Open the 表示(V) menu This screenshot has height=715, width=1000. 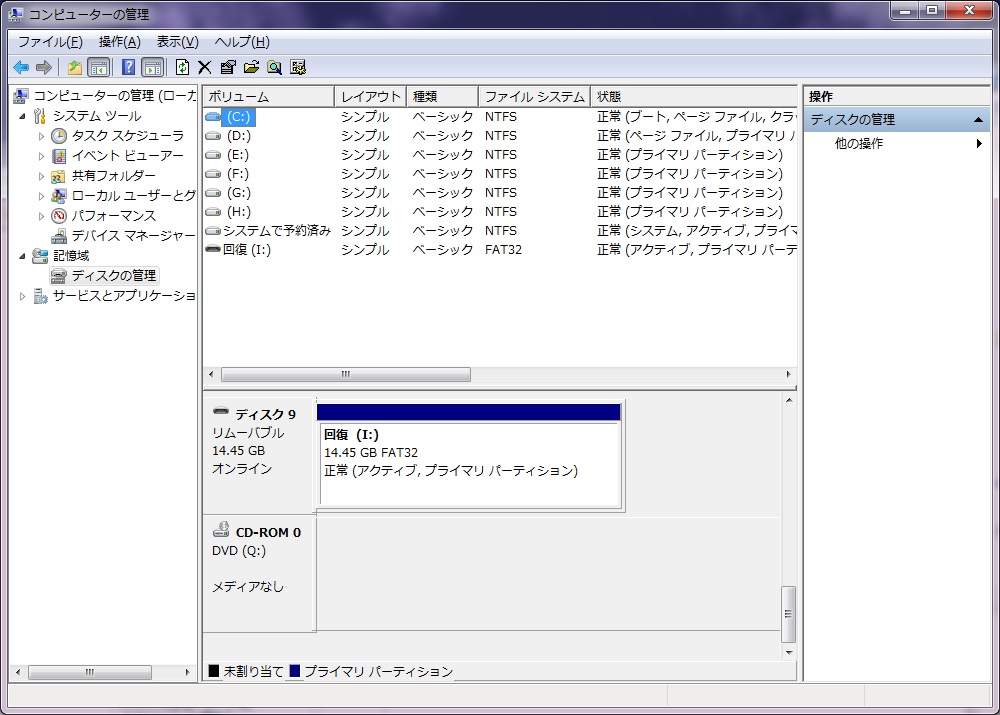tap(177, 42)
